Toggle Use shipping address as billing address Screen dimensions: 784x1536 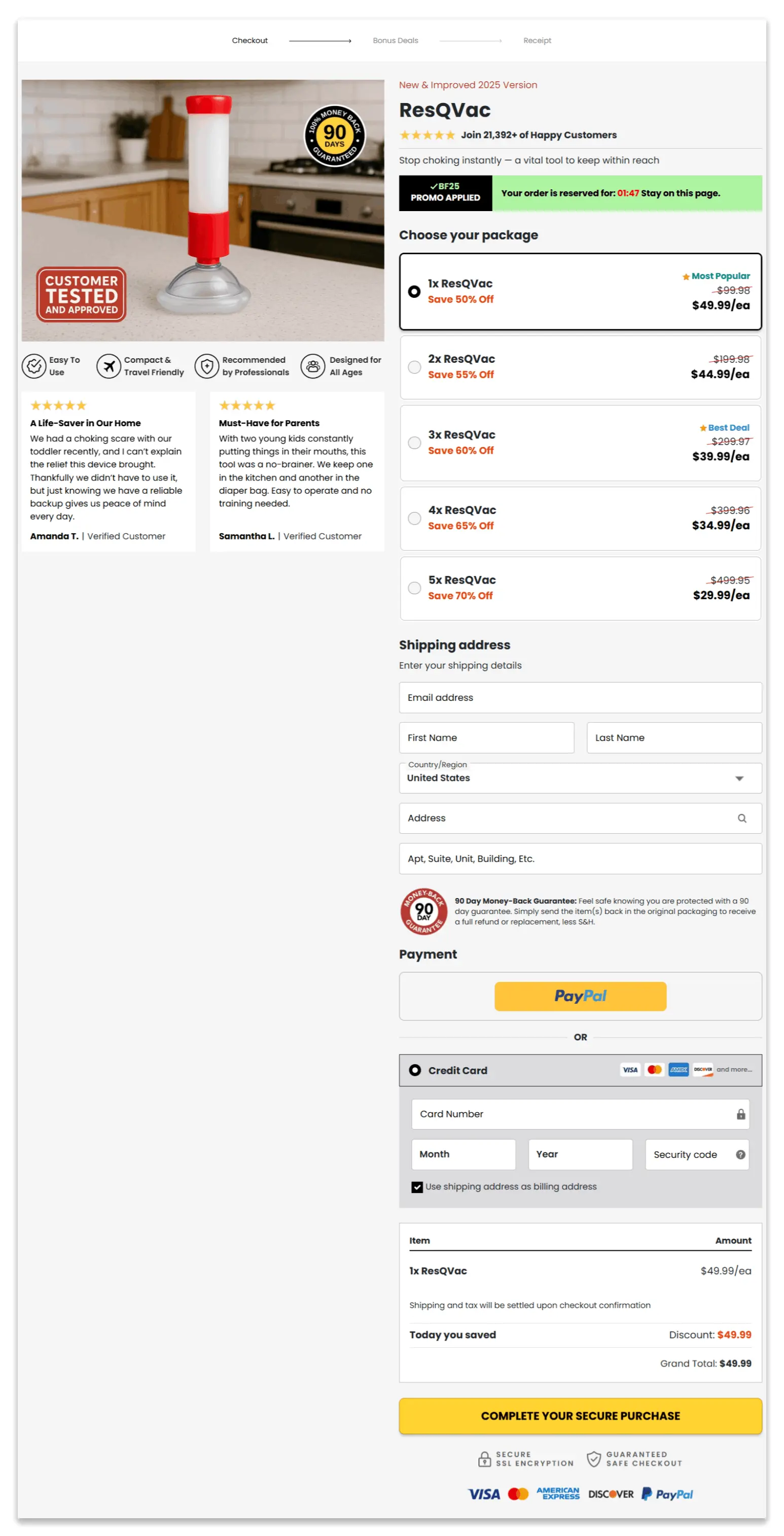tap(417, 1187)
